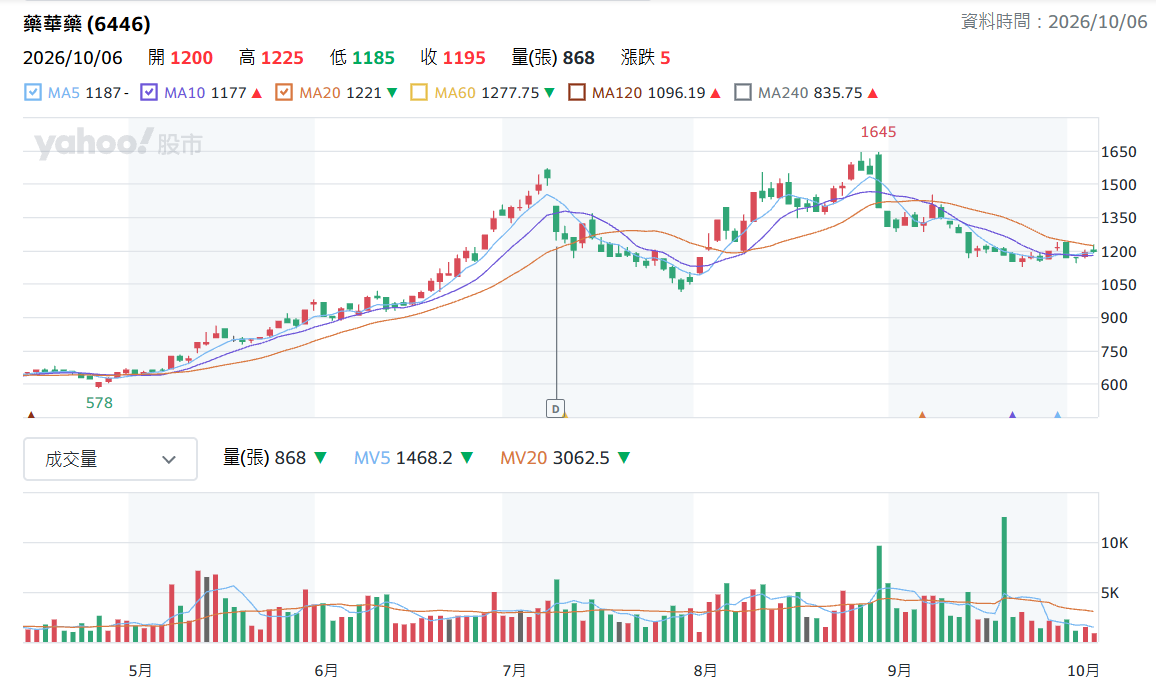
Task: Disable the MA20 moving average line
Action: [x=284, y=92]
